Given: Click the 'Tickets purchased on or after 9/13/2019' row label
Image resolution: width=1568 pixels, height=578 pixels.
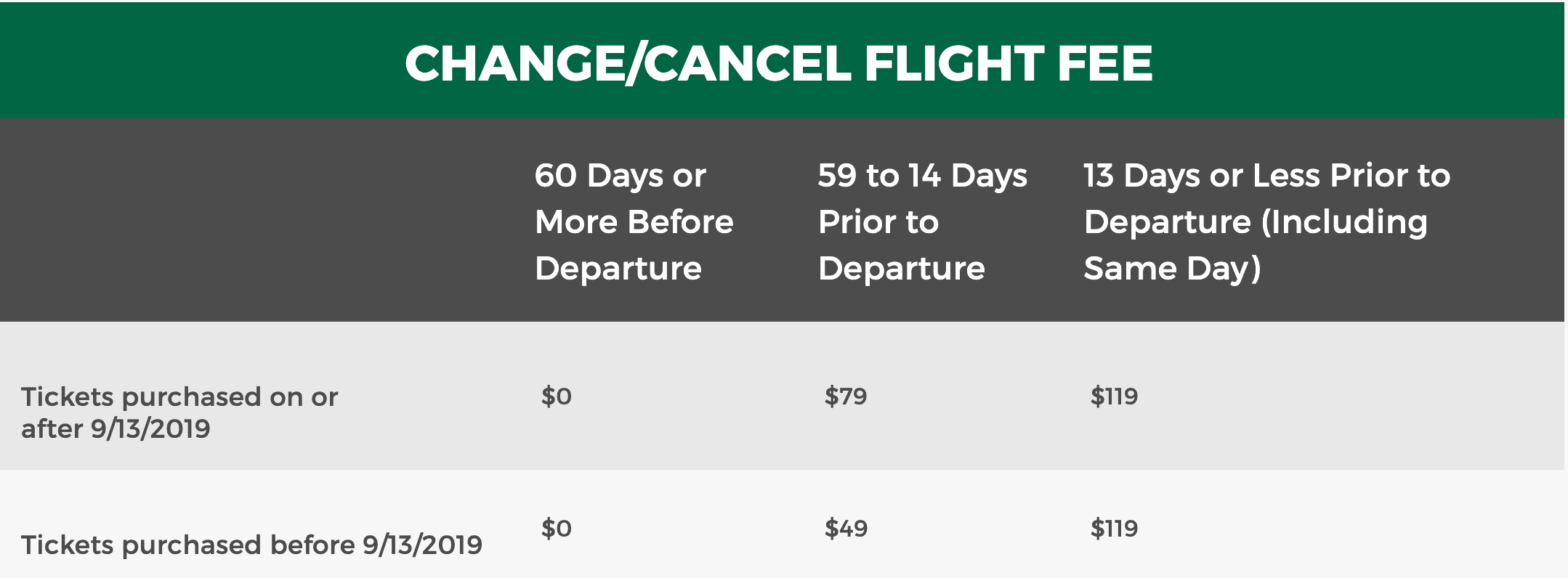Looking at the screenshot, I should click(179, 412).
